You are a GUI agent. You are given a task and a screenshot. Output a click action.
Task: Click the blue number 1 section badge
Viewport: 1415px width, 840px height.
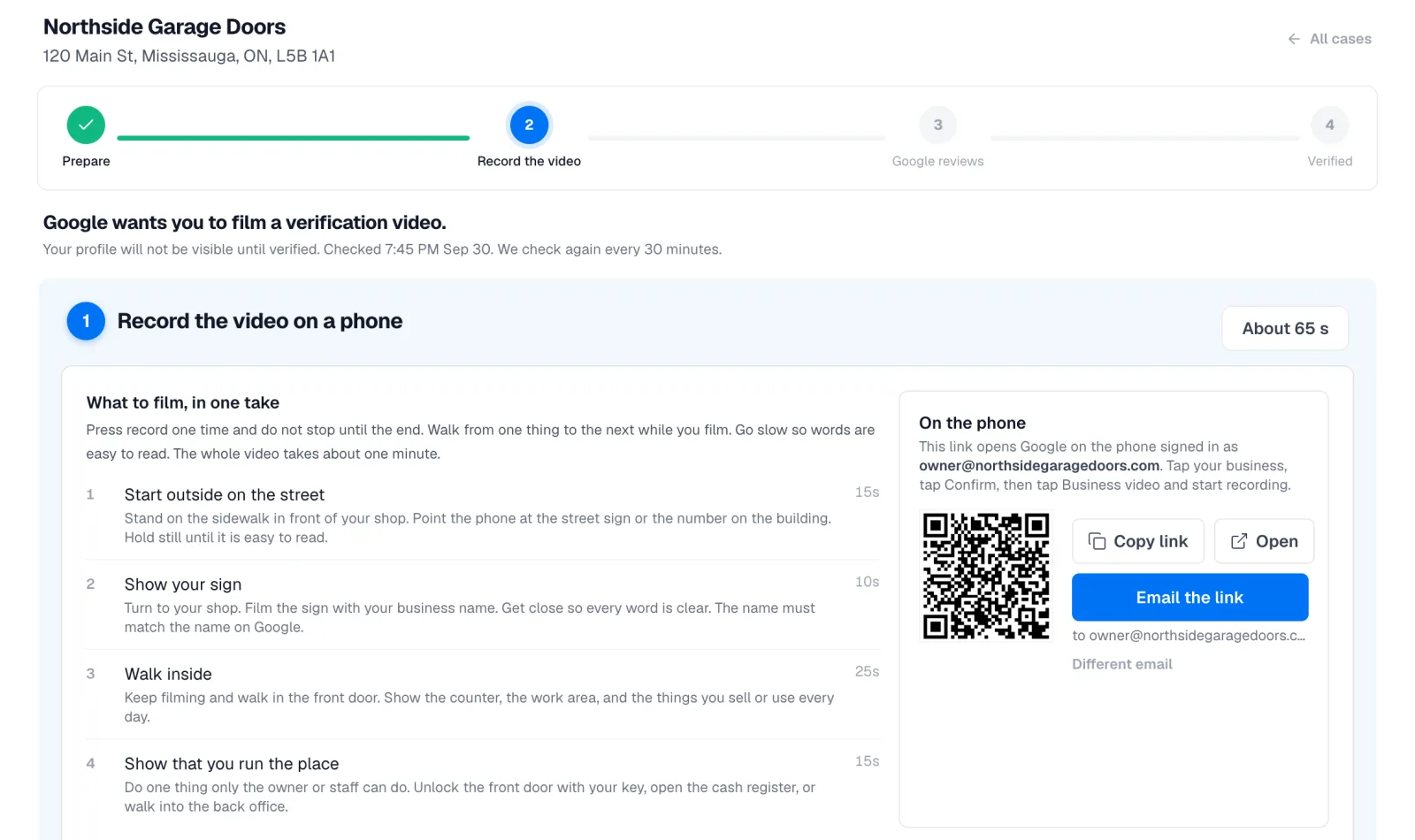coord(86,321)
